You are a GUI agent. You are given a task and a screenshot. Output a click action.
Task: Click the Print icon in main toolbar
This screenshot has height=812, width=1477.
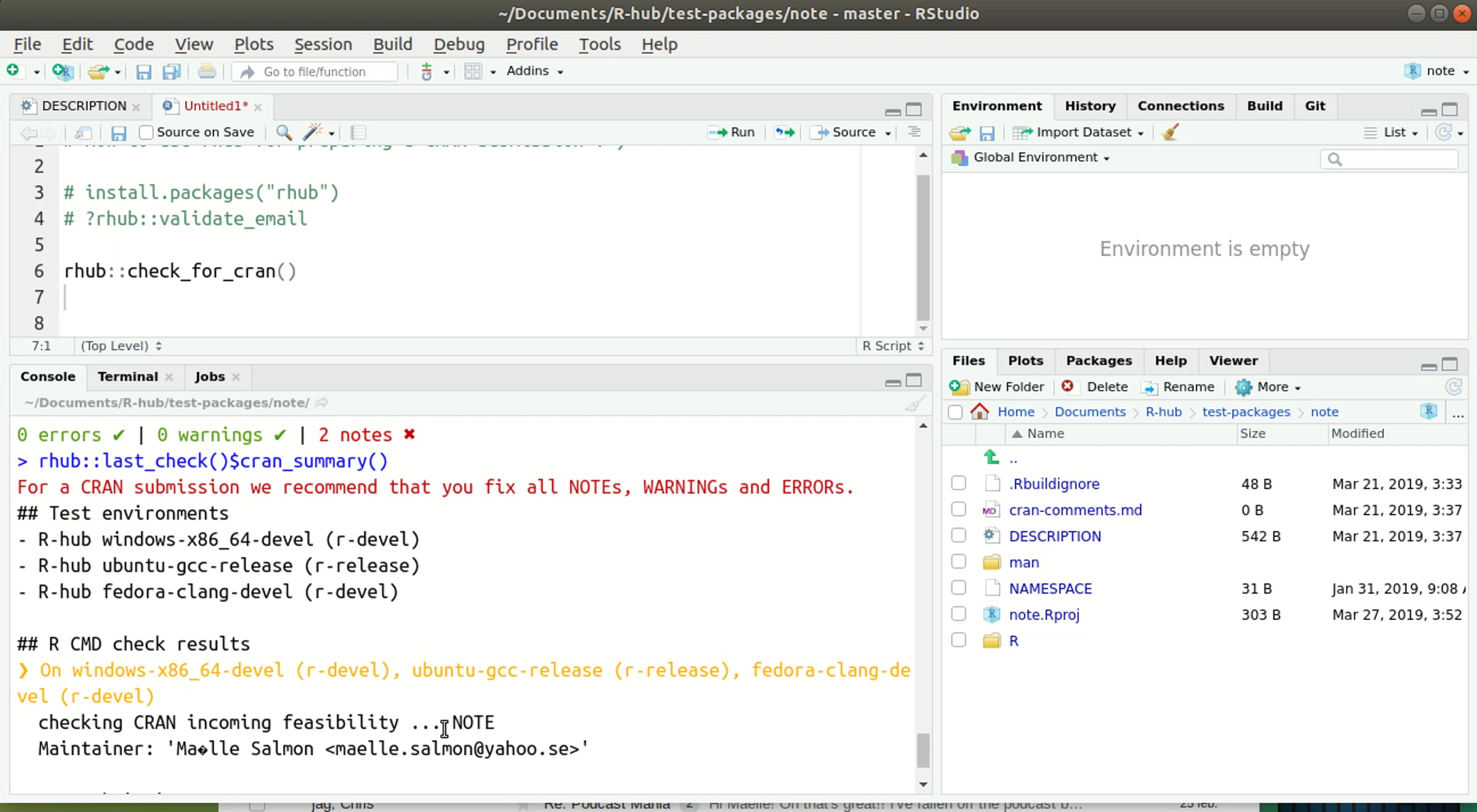[x=207, y=72]
